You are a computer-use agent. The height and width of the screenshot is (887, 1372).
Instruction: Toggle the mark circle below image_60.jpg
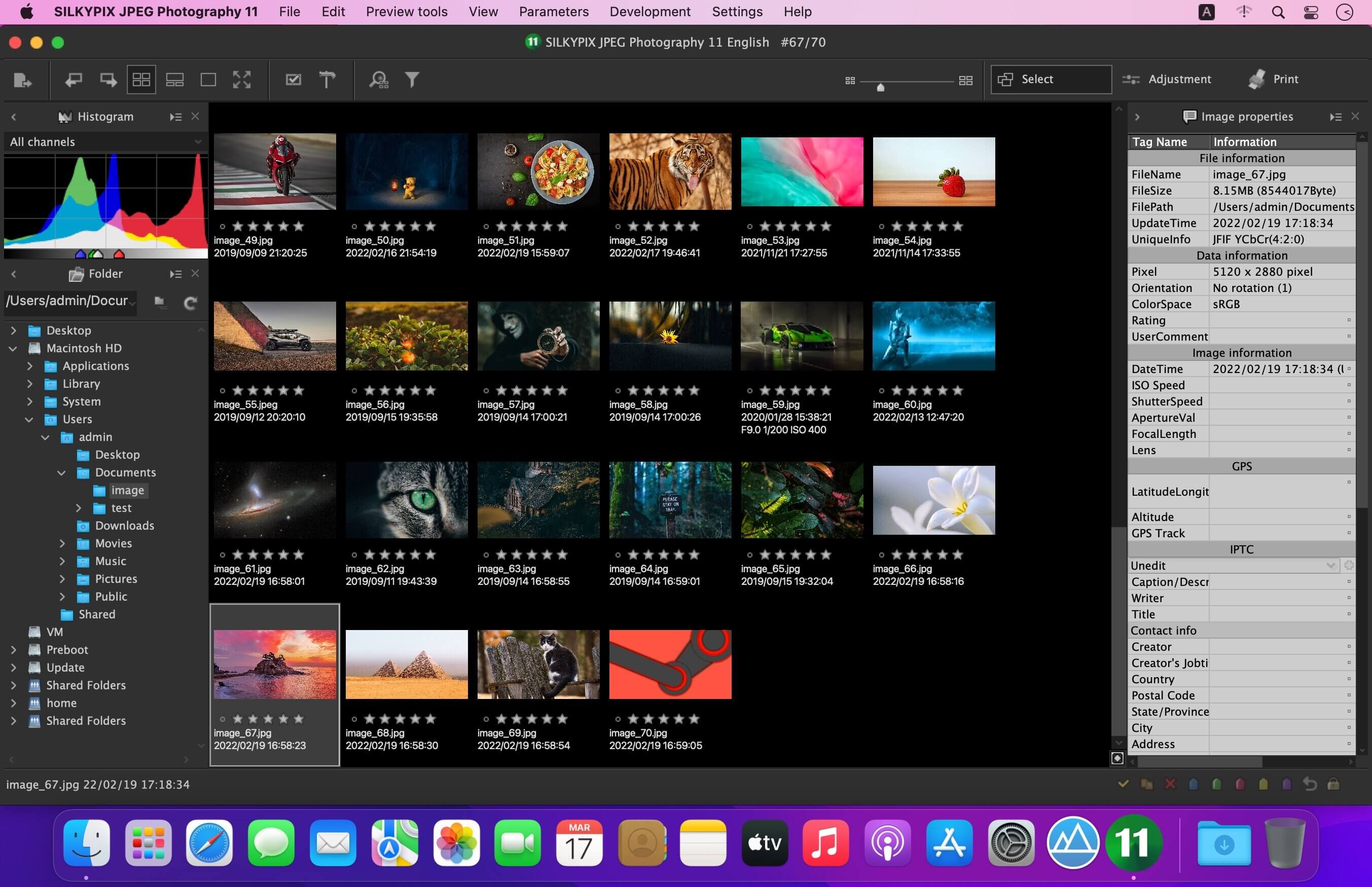point(881,390)
